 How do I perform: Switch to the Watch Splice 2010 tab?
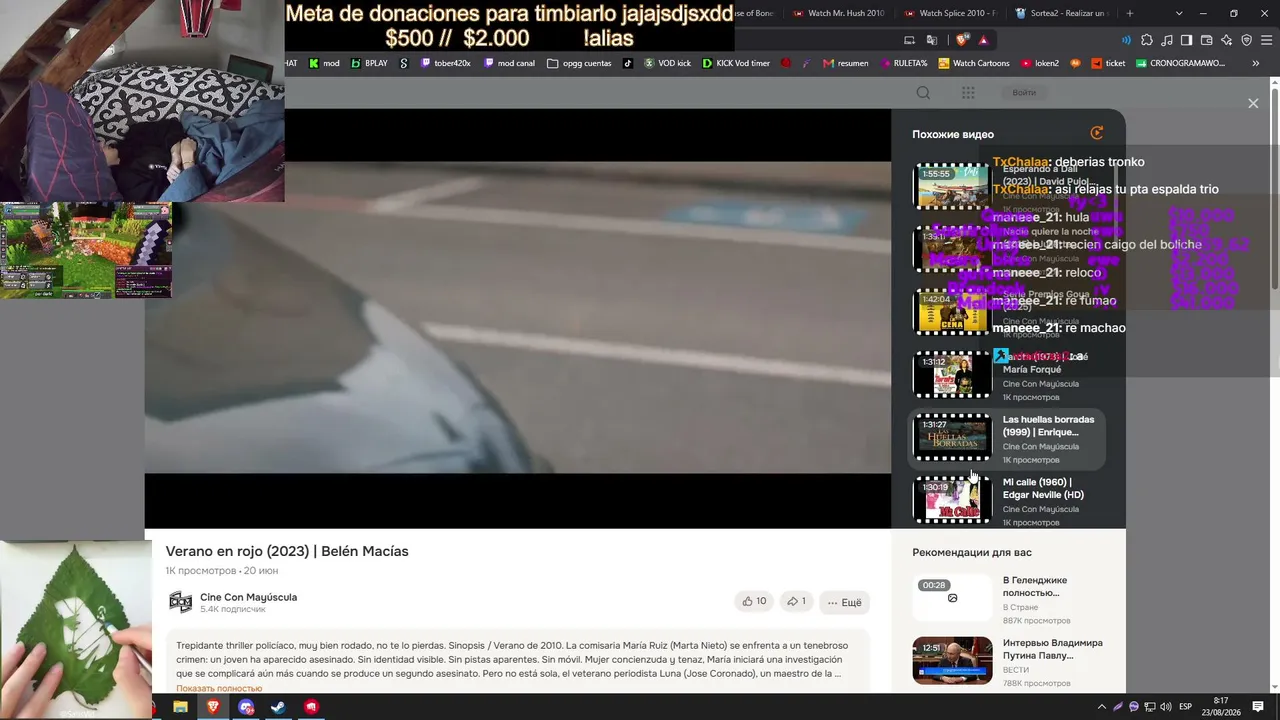click(x=949, y=13)
